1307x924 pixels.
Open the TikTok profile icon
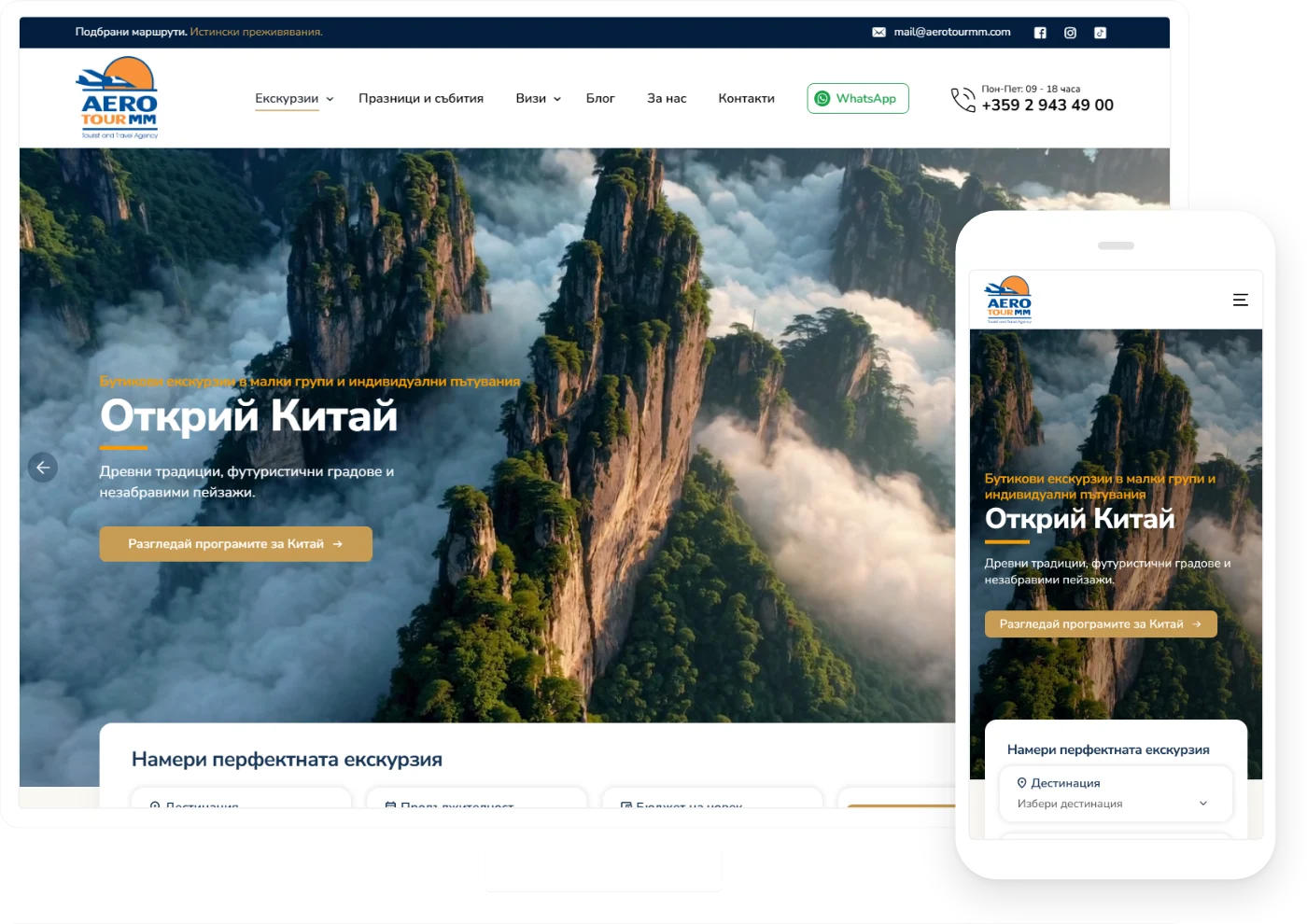point(1101,33)
